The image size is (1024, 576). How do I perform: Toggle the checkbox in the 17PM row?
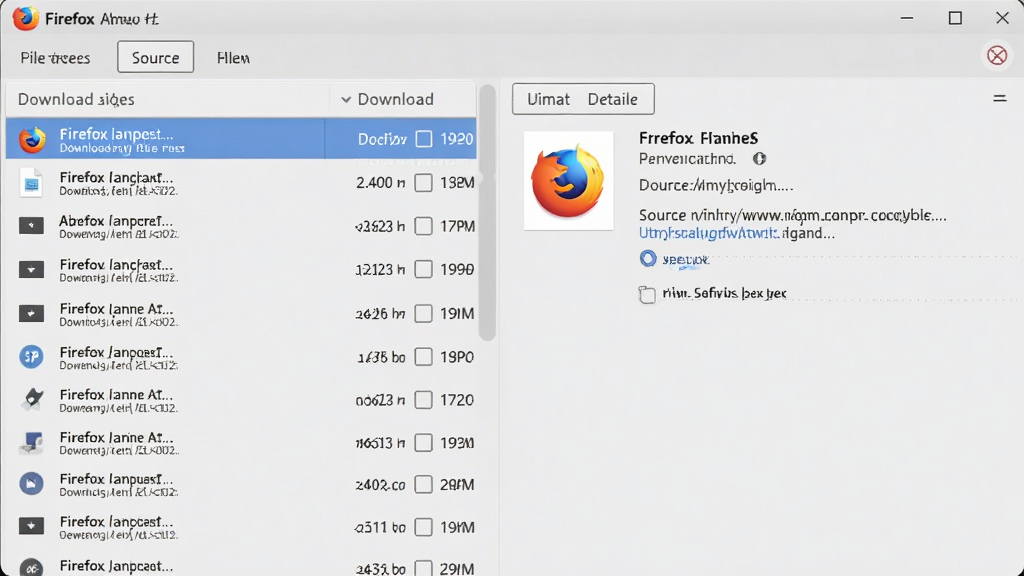coord(424,226)
